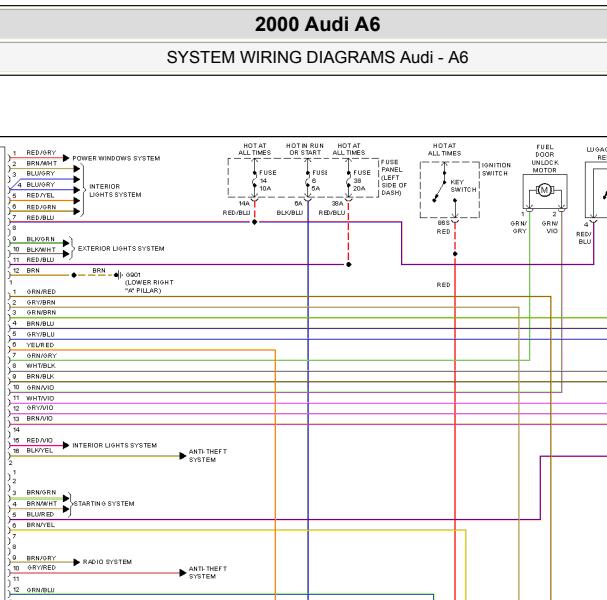This screenshot has width=607, height=600.
Task: Click the 'HOT IN RUN OR START' label
Action: (305, 149)
